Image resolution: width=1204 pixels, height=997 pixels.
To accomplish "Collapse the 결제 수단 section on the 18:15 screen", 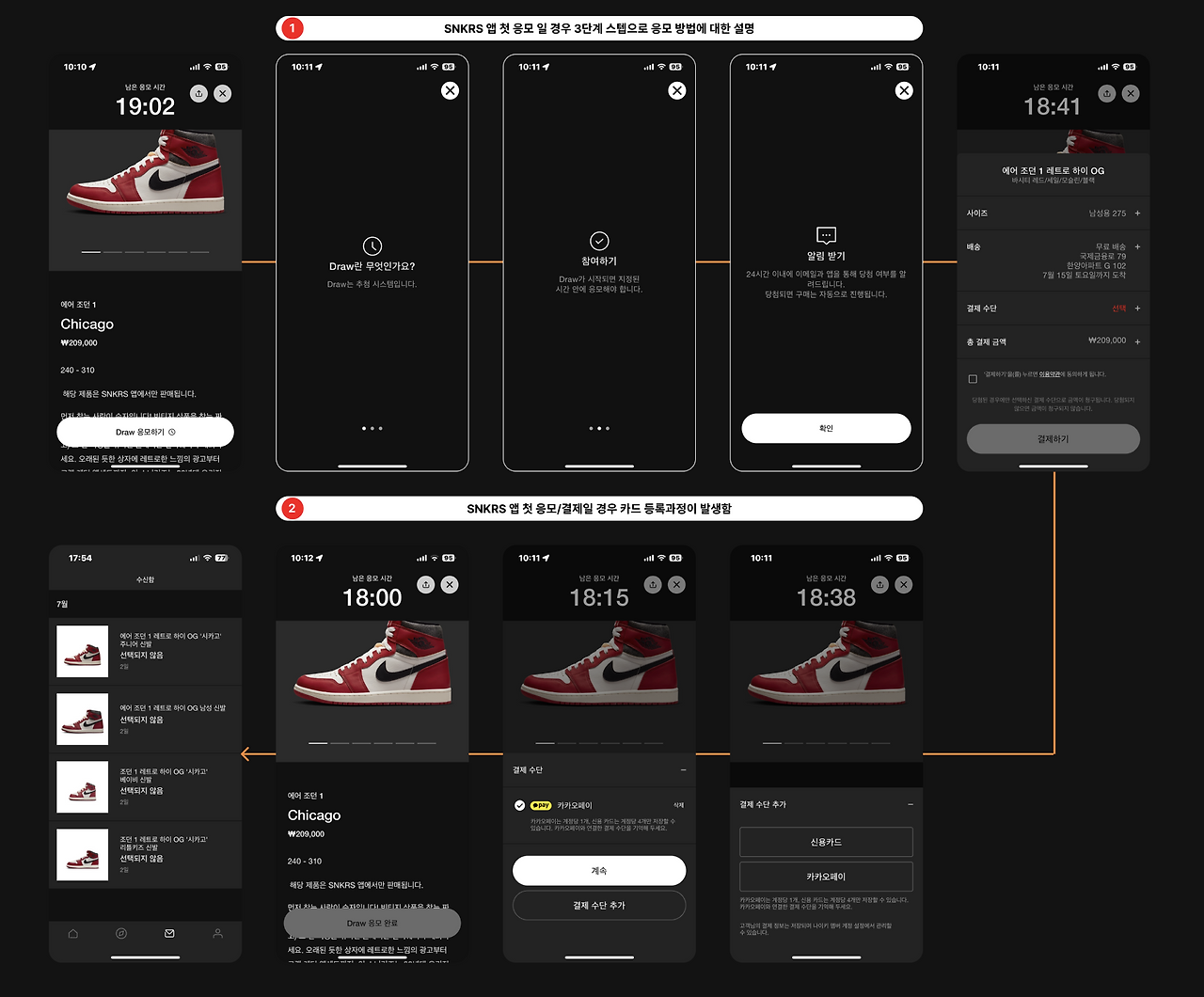I will point(683,770).
